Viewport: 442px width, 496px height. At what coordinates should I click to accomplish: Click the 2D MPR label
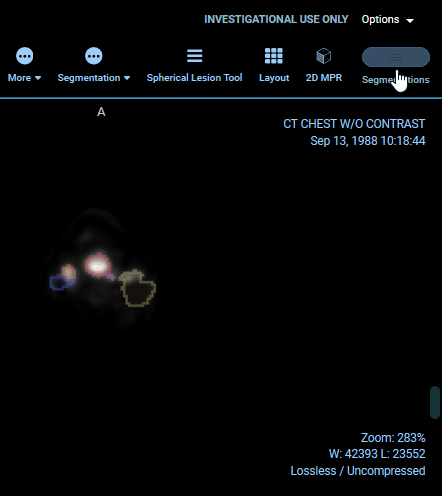pos(324,78)
